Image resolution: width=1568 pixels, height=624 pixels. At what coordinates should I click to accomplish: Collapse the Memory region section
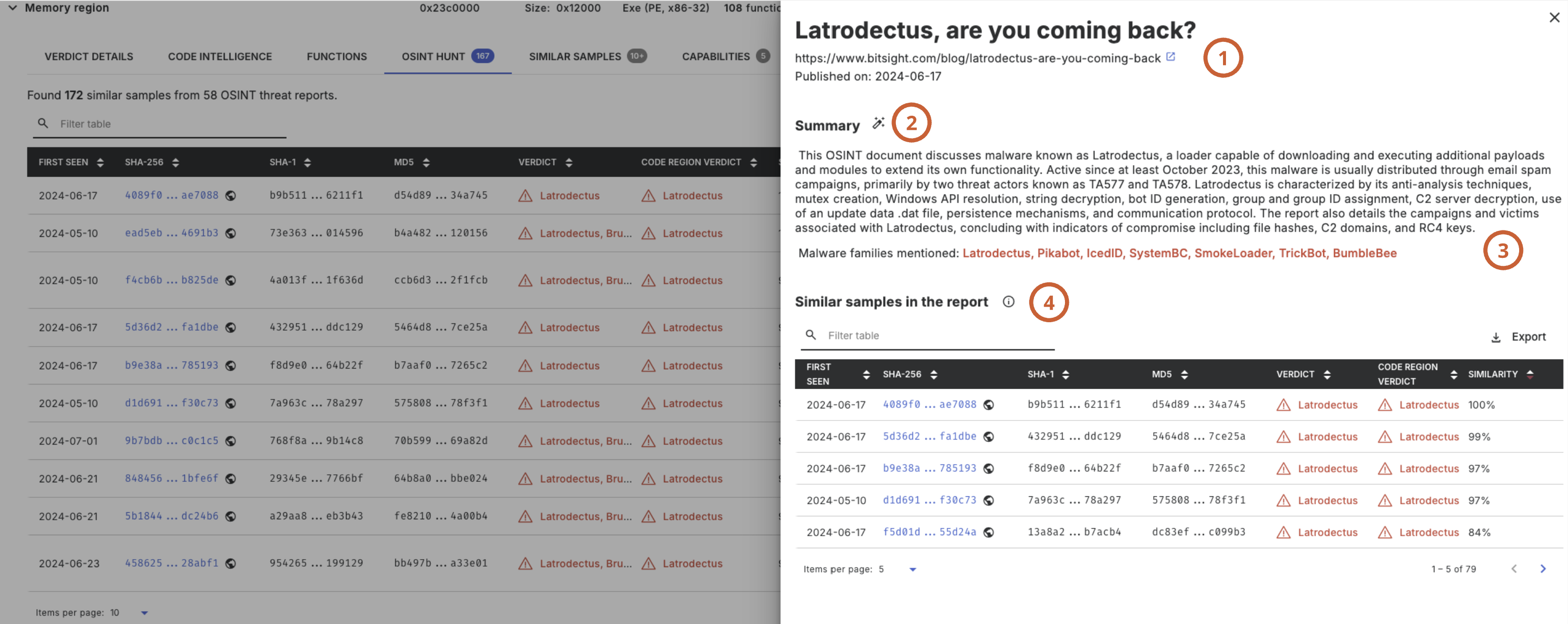pyautogui.click(x=12, y=8)
